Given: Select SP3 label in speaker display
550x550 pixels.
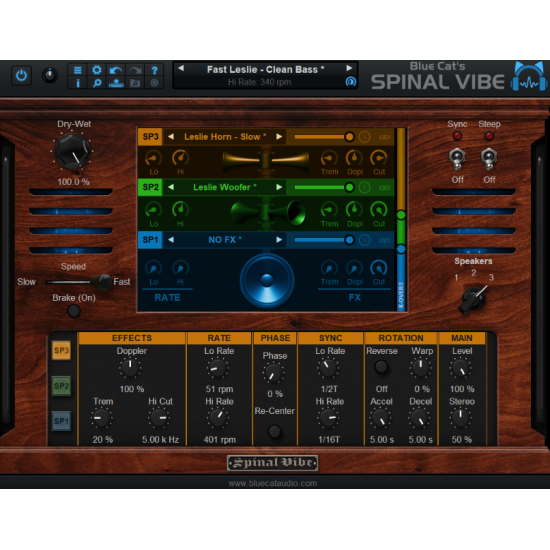Looking at the screenshot, I should coord(150,137).
